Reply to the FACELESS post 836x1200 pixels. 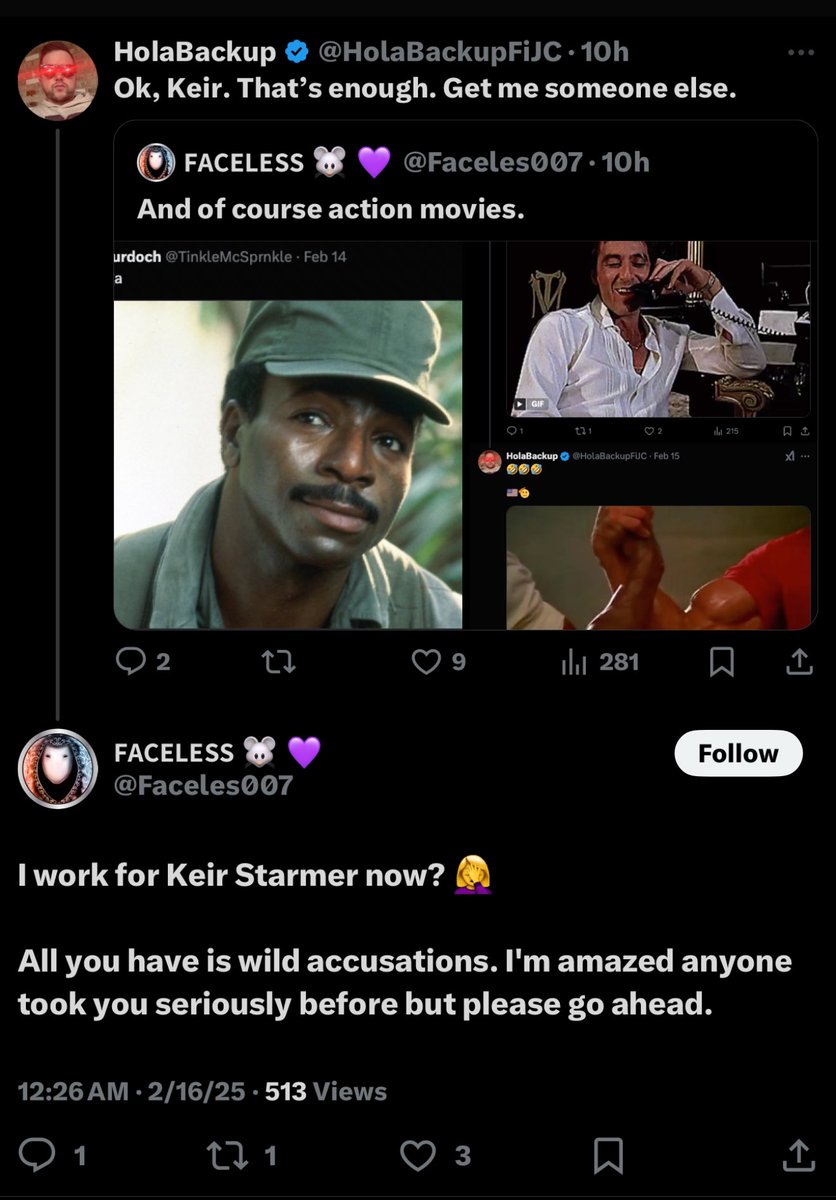(38, 1156)
